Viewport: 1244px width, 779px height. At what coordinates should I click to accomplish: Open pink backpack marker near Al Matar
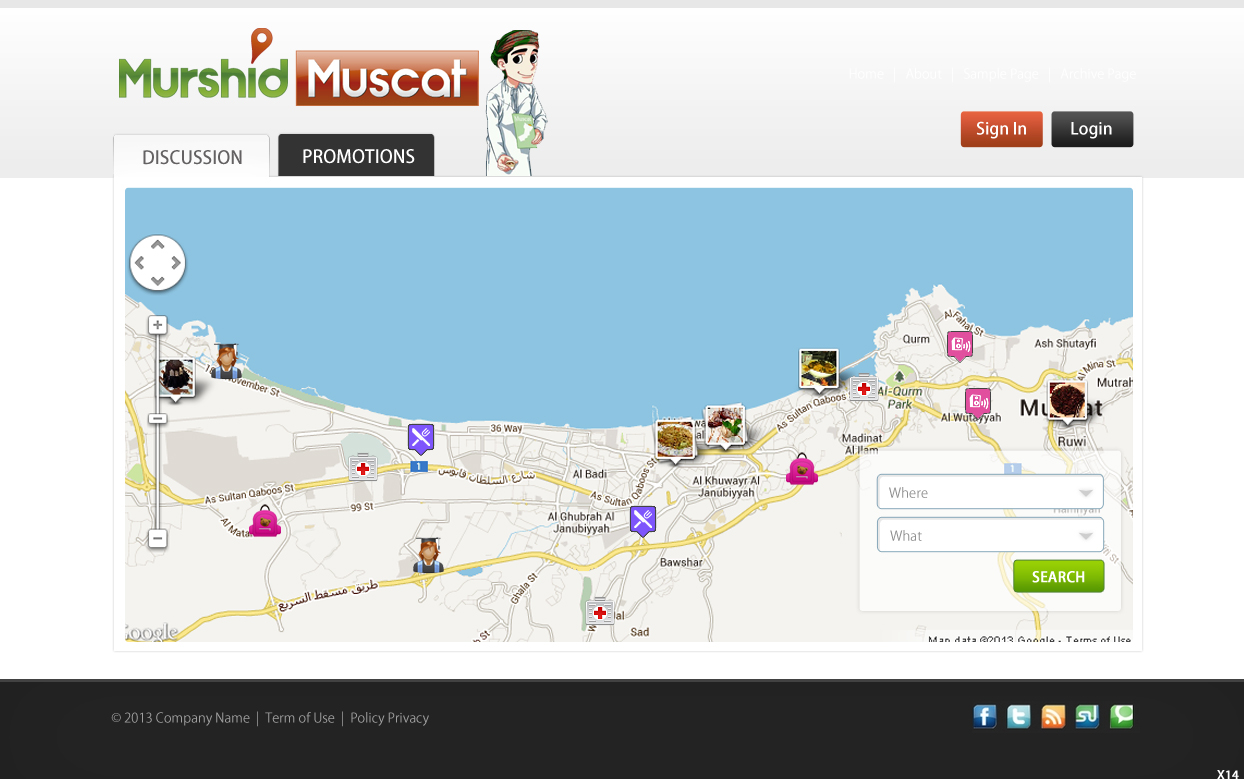click(x=265, y=522)
